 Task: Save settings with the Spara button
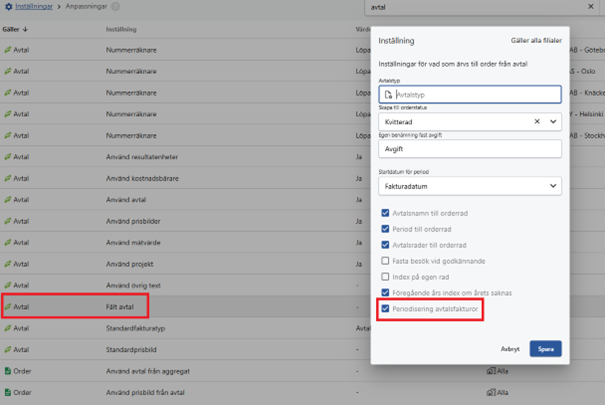(545, 349)
